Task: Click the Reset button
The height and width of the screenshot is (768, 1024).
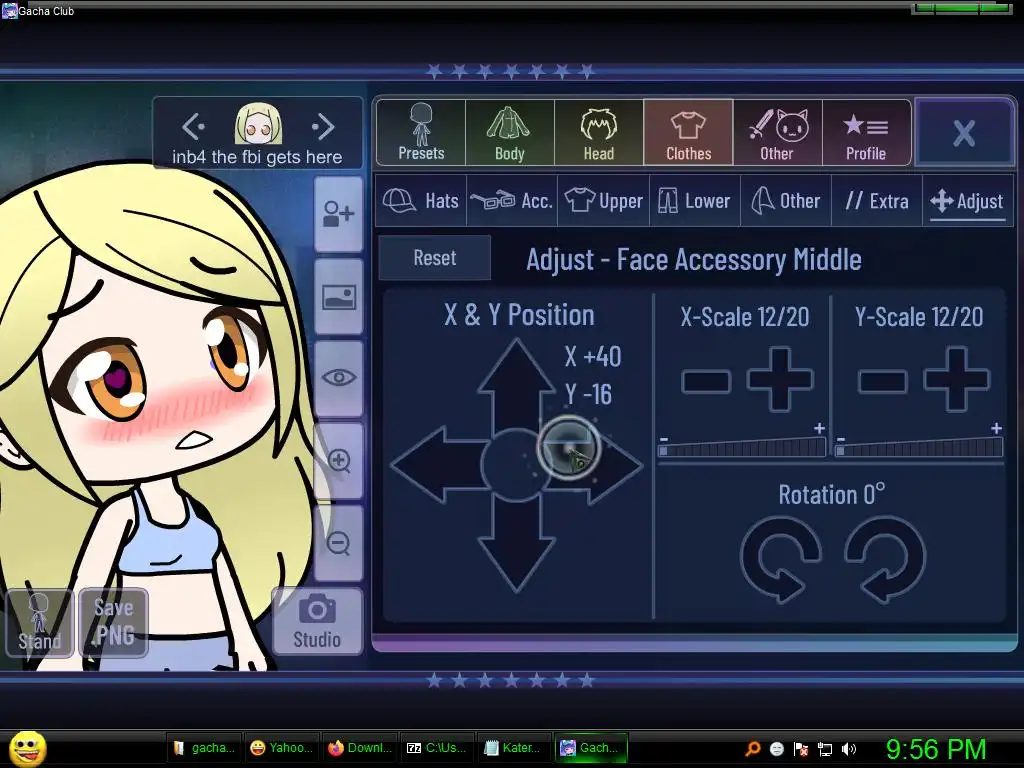Action: [435, 258]
